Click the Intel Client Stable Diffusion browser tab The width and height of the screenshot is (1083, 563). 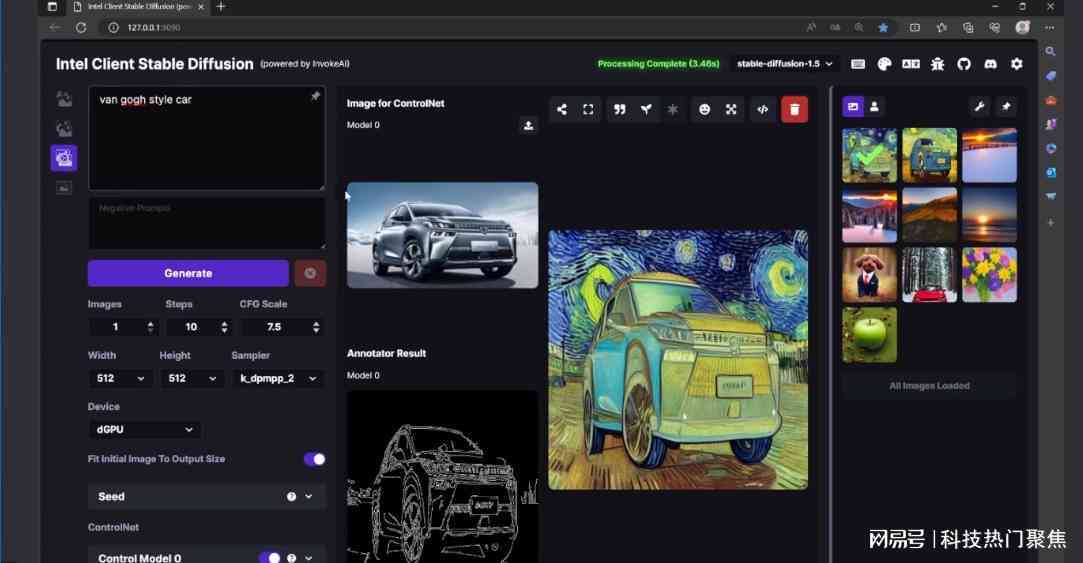[x=138, y=7]
